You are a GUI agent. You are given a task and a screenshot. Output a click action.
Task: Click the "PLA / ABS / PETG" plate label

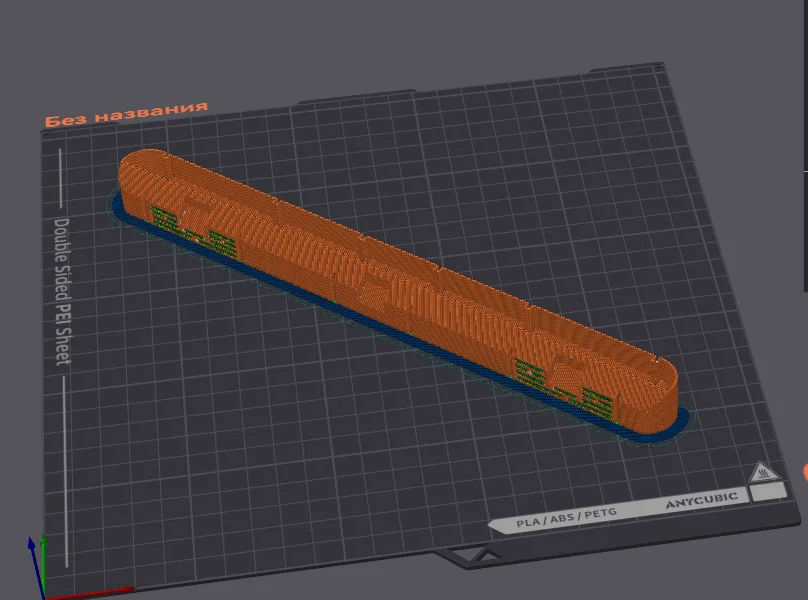pyautogui.click(x=566, y=517)
